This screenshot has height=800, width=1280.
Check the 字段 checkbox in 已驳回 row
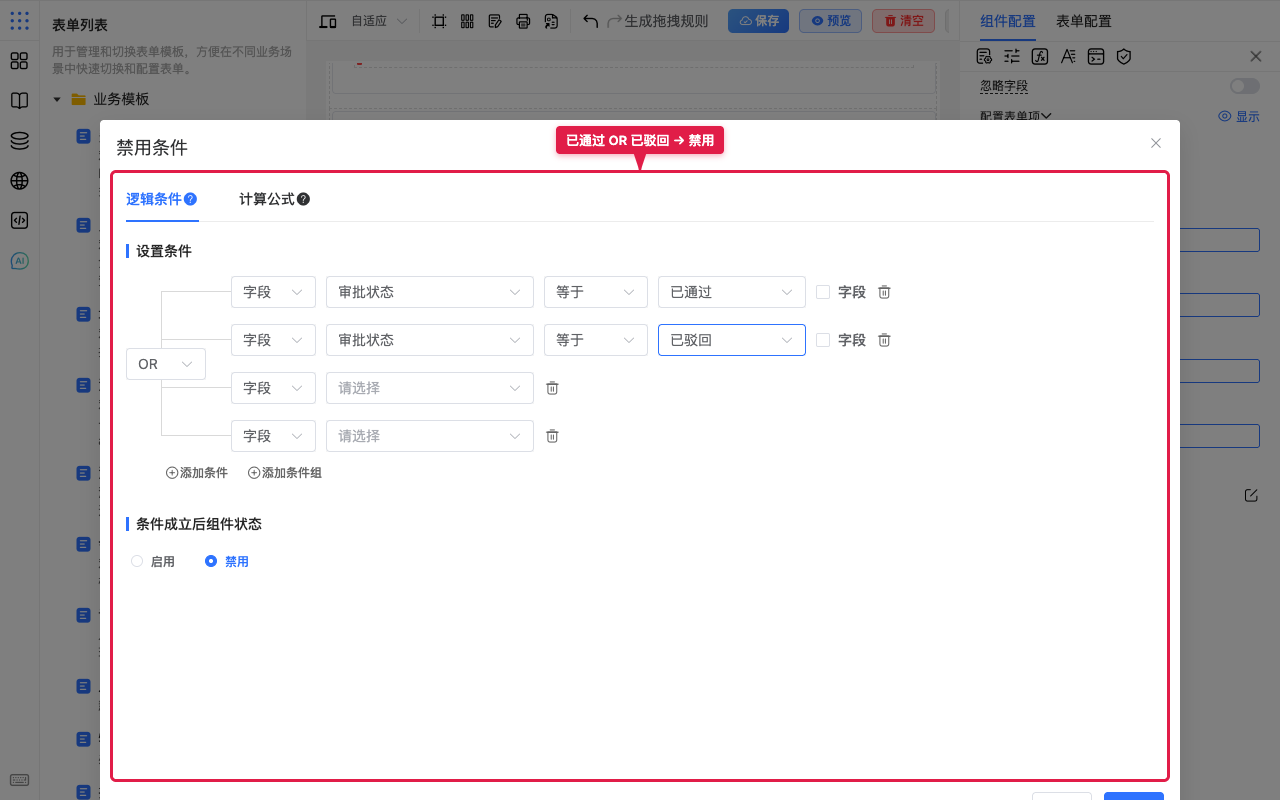[823, 340]
